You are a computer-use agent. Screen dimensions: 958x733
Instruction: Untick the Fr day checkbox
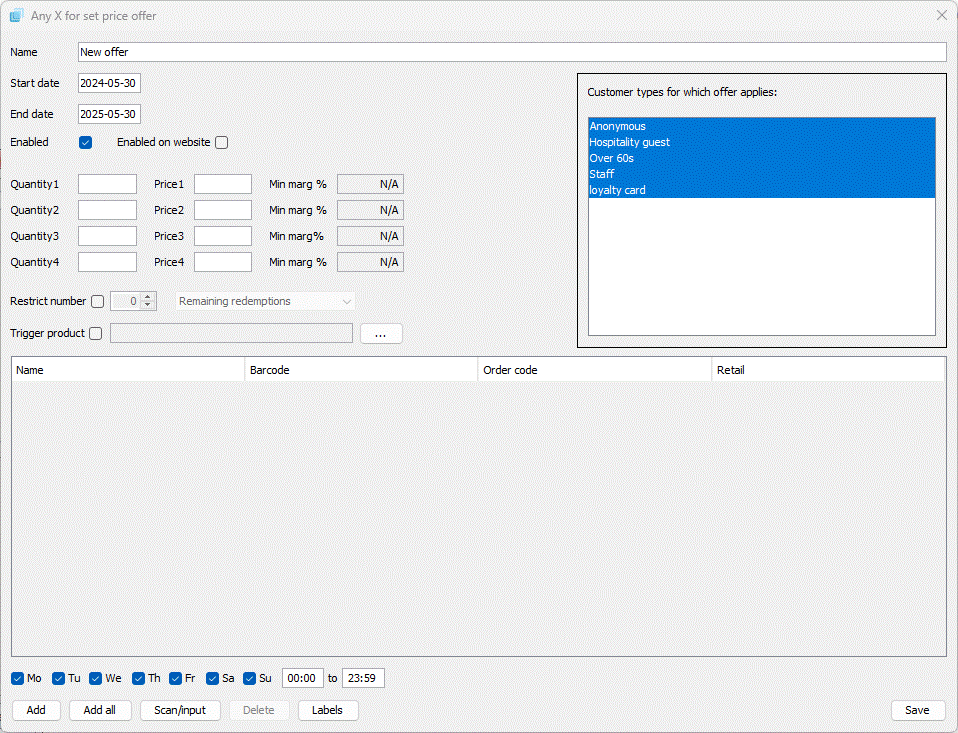coord(175,679)
